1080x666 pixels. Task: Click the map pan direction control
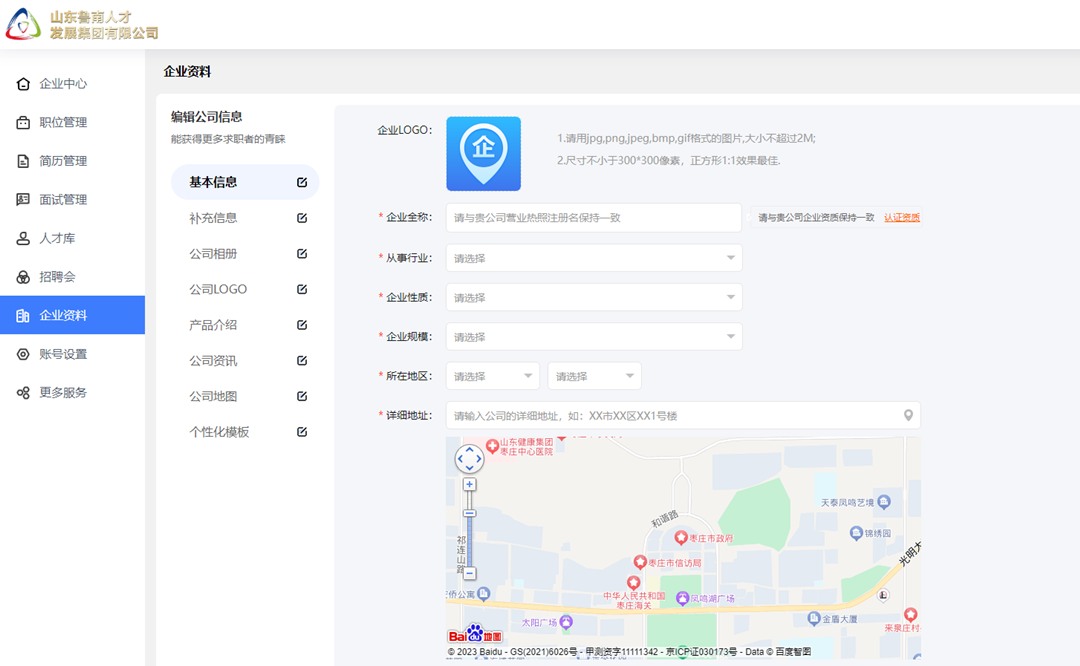[469, 459]
